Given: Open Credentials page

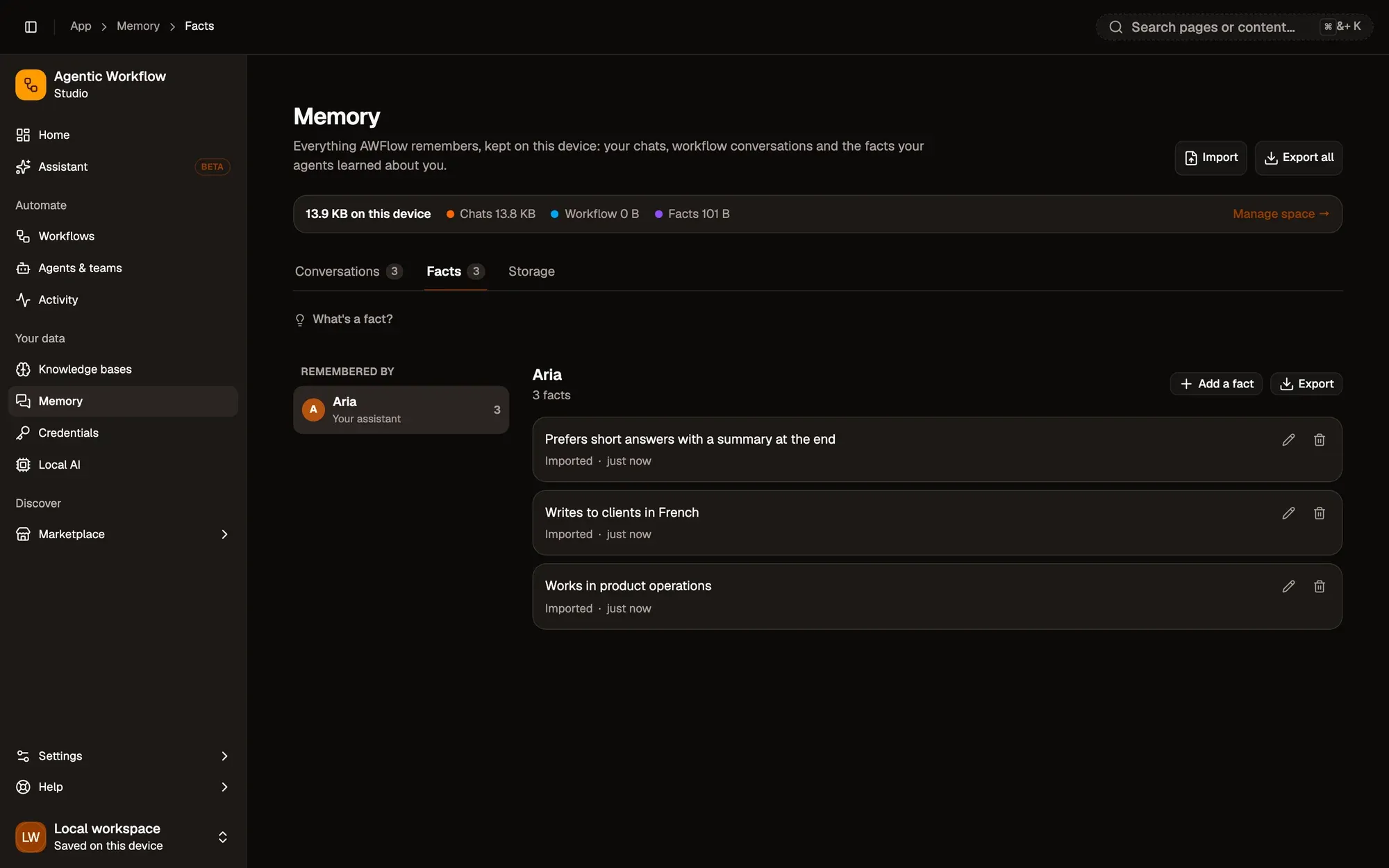Looking at the screenshot, I should [123, 433].
